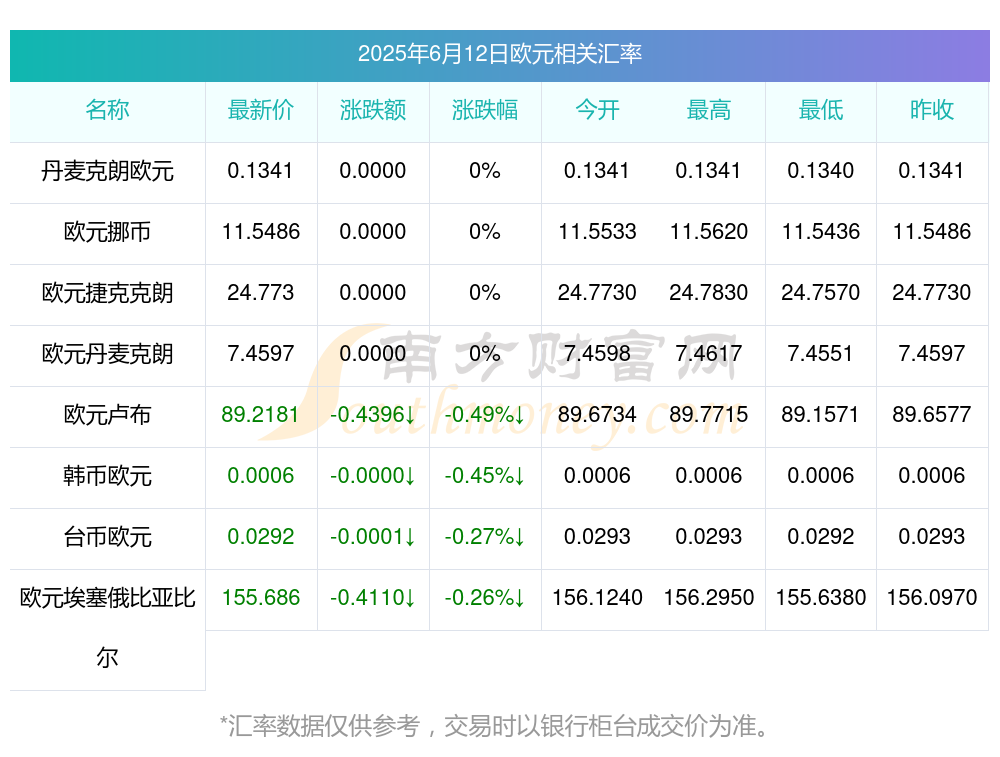Select latest price 155.686 in green
Viewport: 1000px width, 757px height.
click(x=261, y=598)
